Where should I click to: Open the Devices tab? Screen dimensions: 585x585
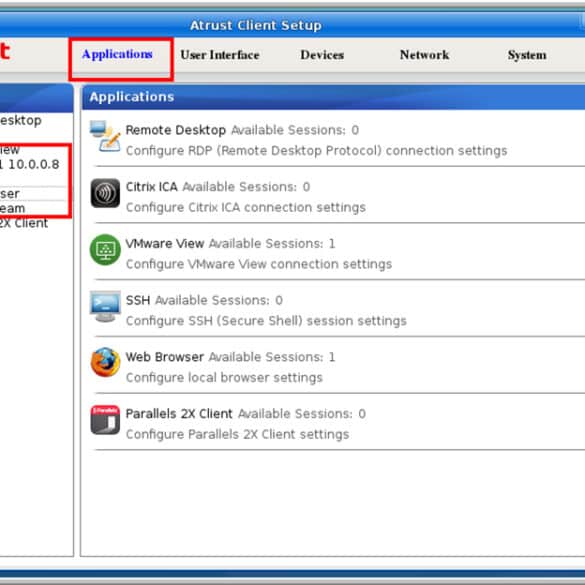click(x=322, y=55)
